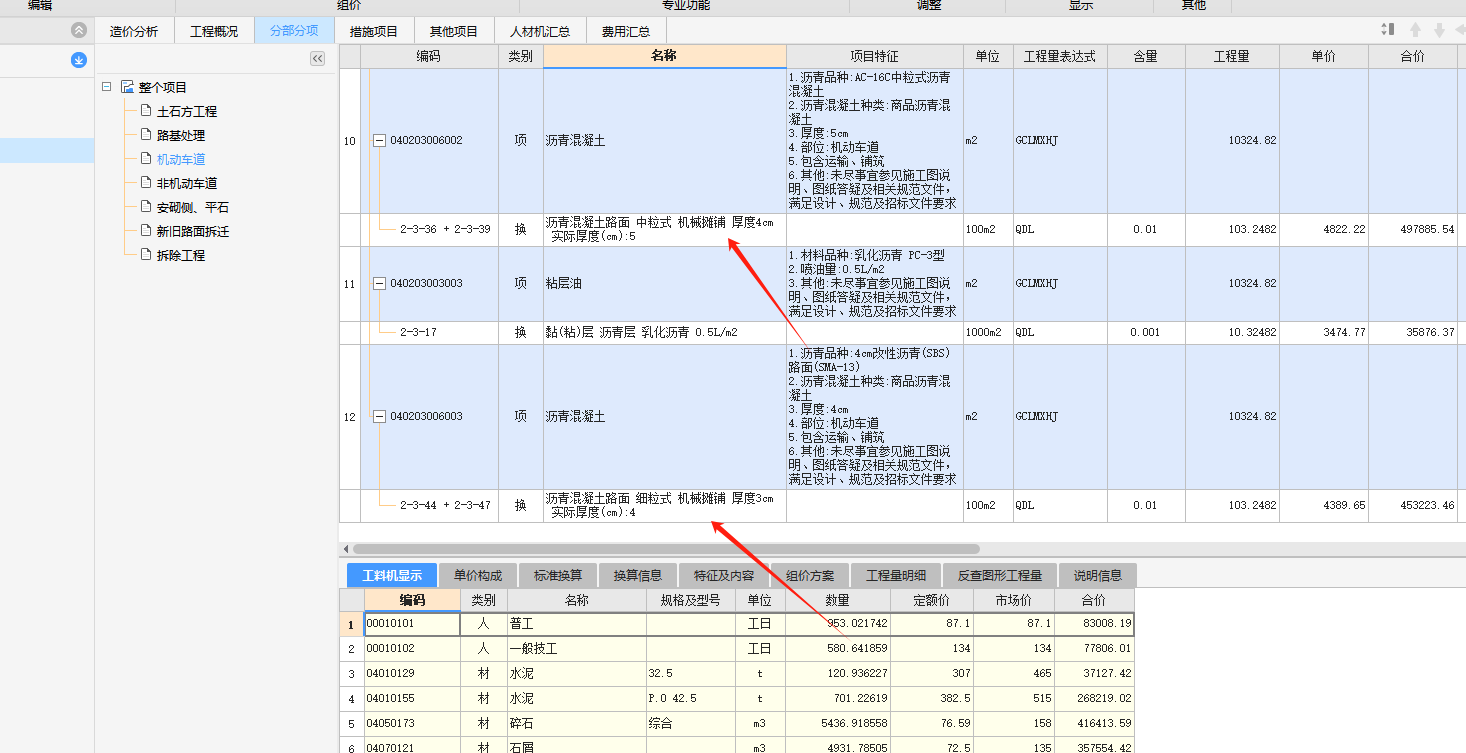Click the 项目特征 column header
Image resolution: width=1466 pixels, height=753 pixels.
[x=874, y=56]
